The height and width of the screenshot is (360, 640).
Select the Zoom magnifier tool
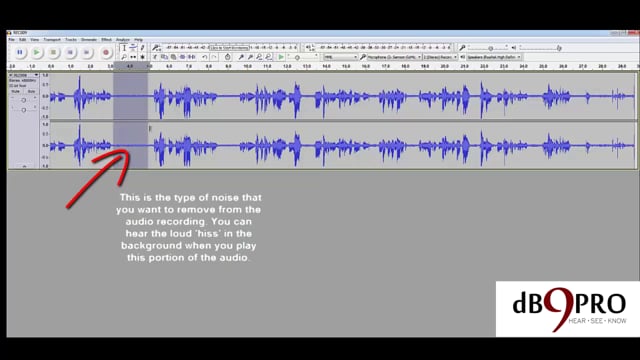[x=124, y=57]
